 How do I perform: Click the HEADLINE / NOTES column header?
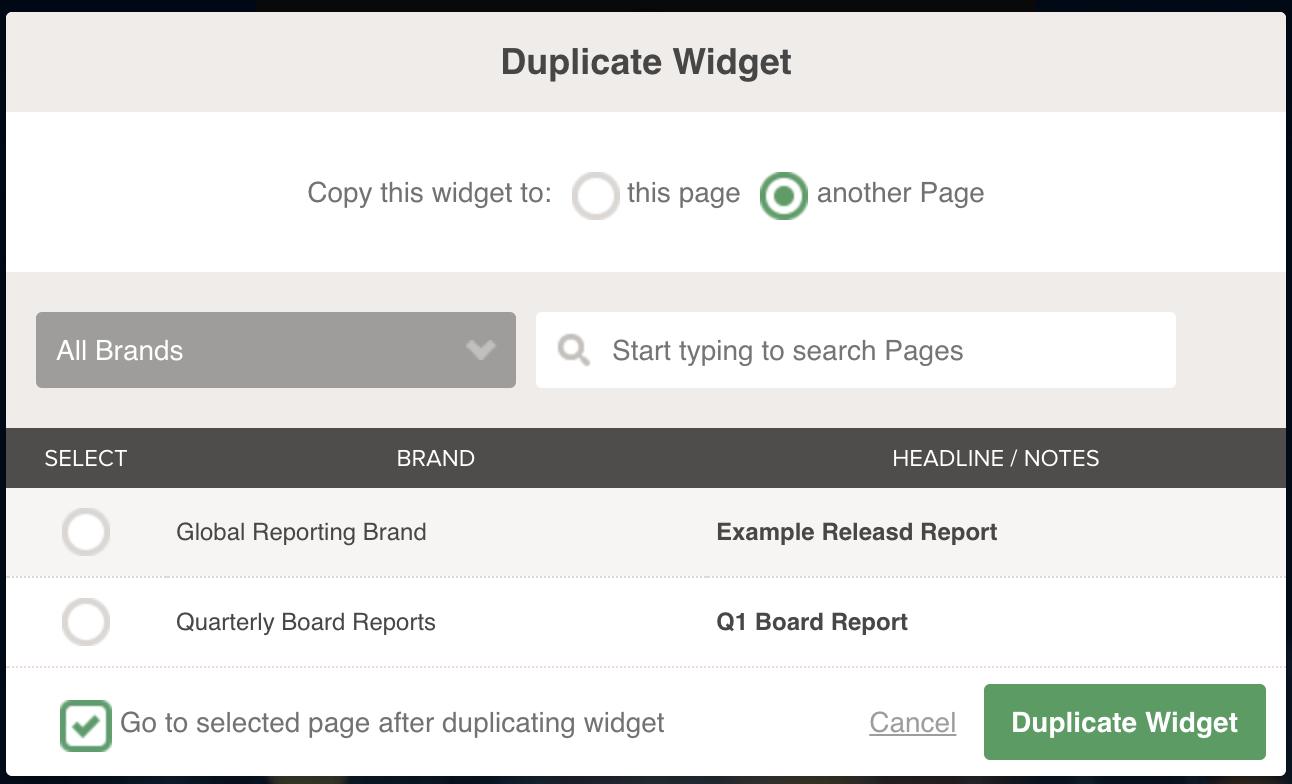click(995, 459)
